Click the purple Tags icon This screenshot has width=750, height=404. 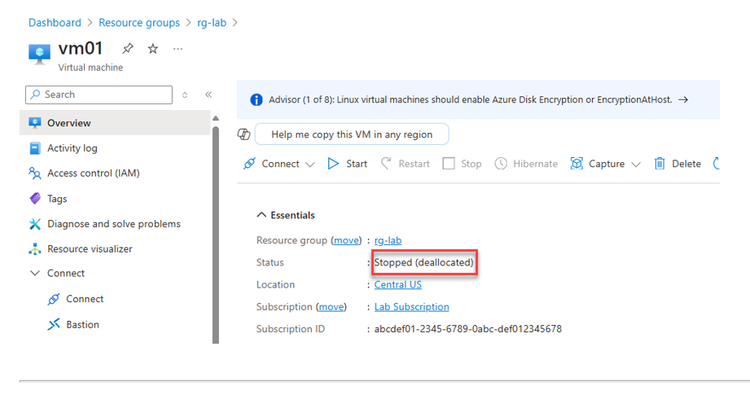pos(35,198)
